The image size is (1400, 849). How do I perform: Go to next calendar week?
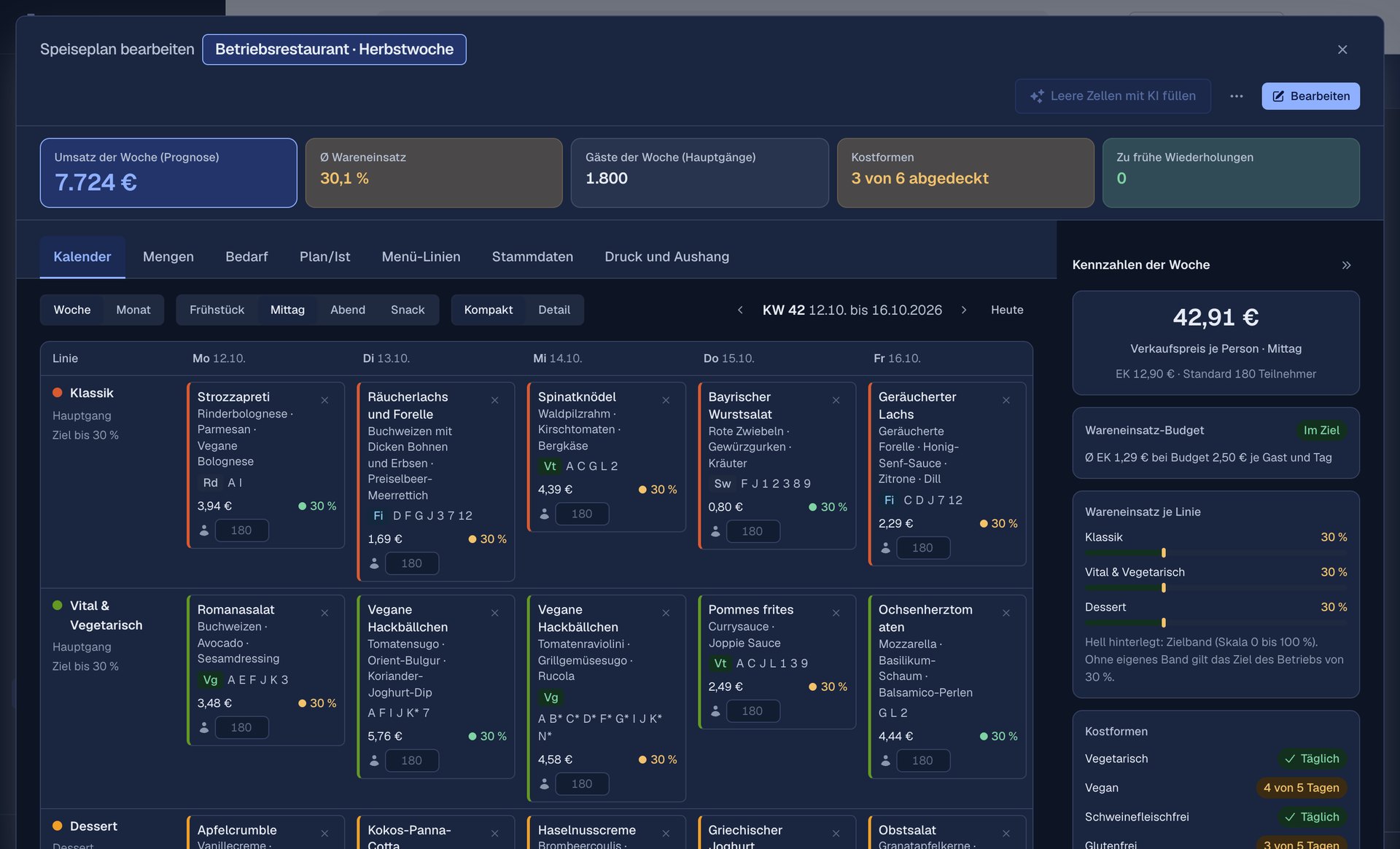pos(964,310)
